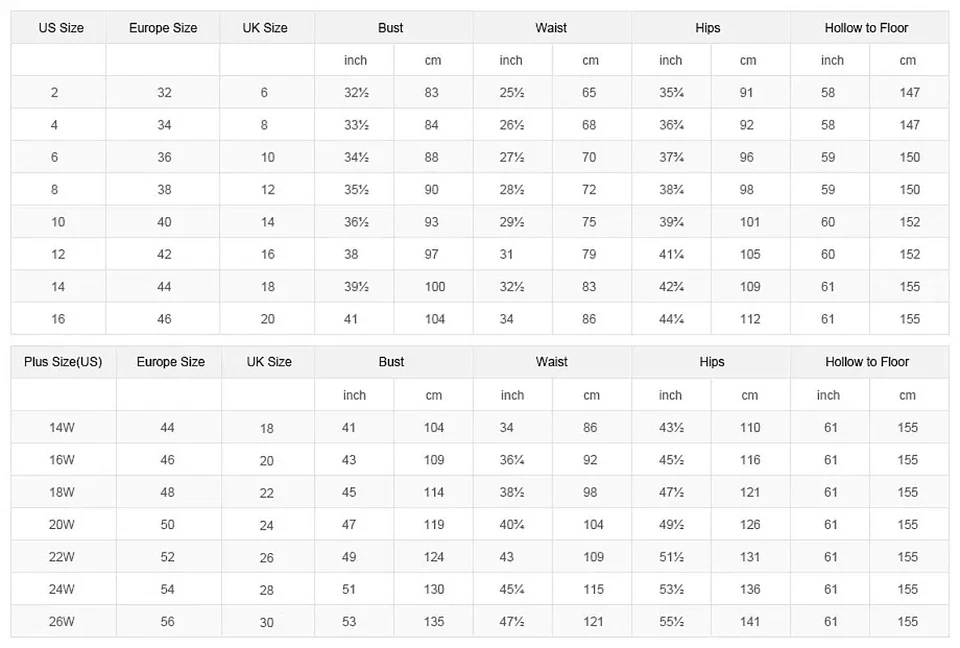Click the 44¼ inch hips value
Screen dimensions: 960x648
click(x=671, y=319)
